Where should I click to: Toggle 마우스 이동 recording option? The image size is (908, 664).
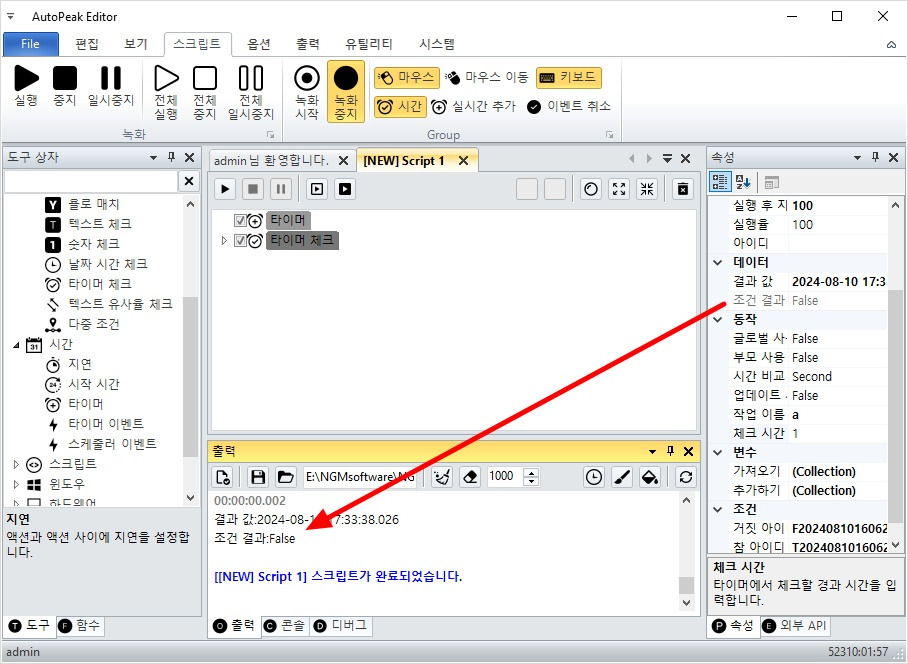coord(487,77)
